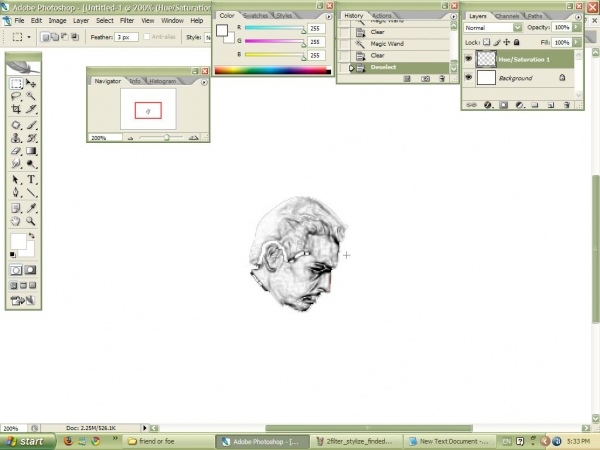600x450 pixels.
Task: Create a new layer in Layers panel
Action: pos(551,105)
